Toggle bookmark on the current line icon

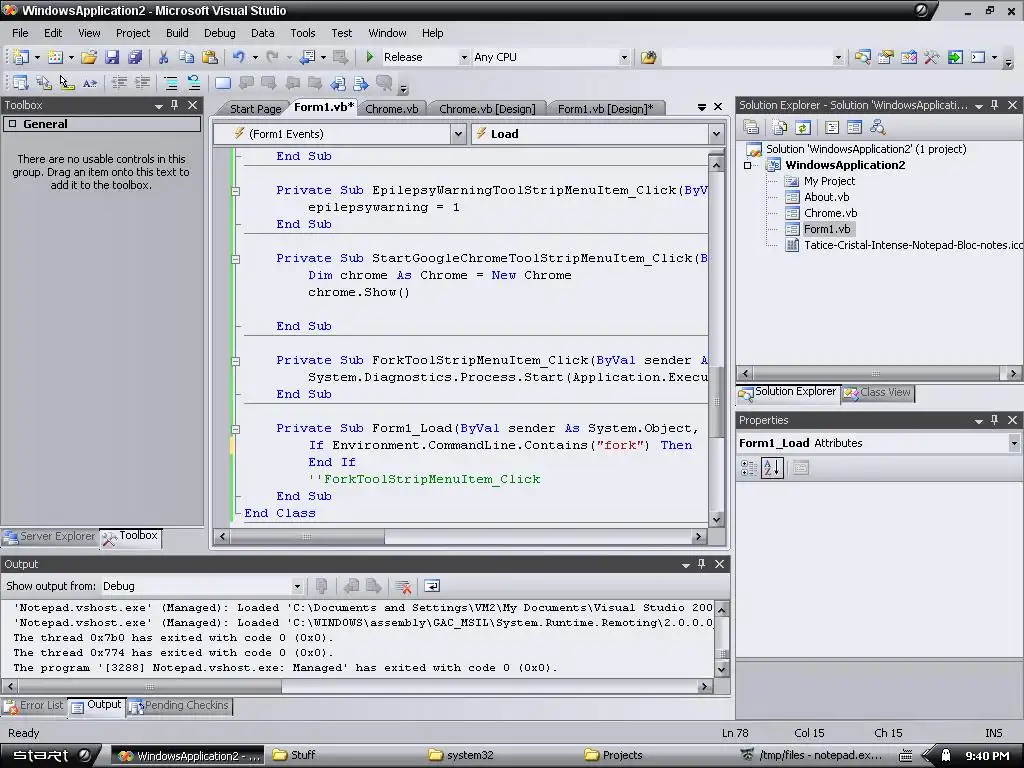click(223, 83)
